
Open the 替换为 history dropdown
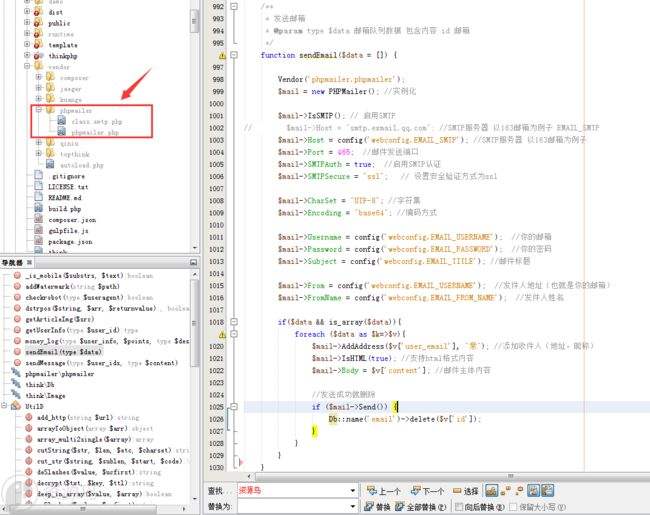click(353, 506)
